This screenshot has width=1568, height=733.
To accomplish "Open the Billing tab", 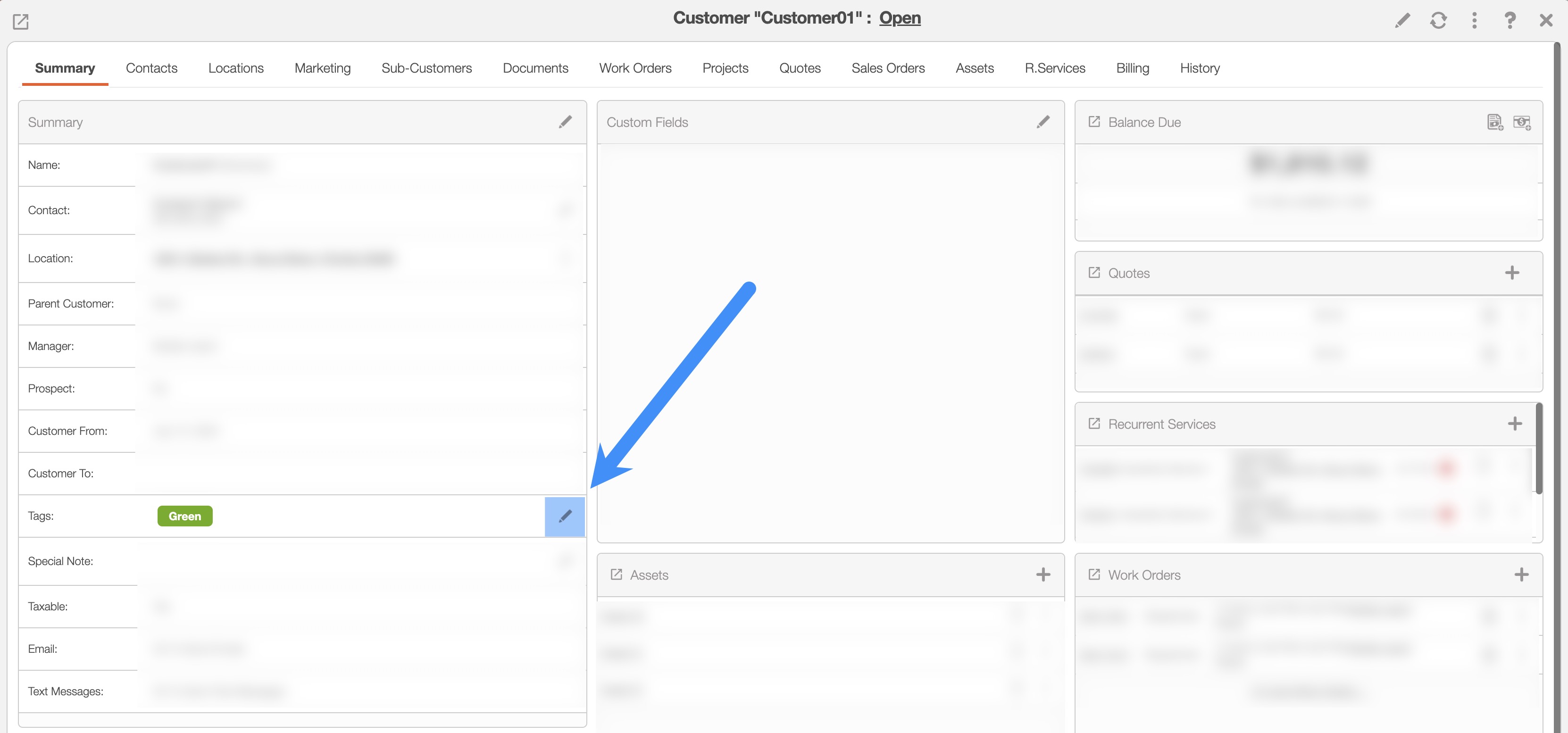I will pos(1132,68).
